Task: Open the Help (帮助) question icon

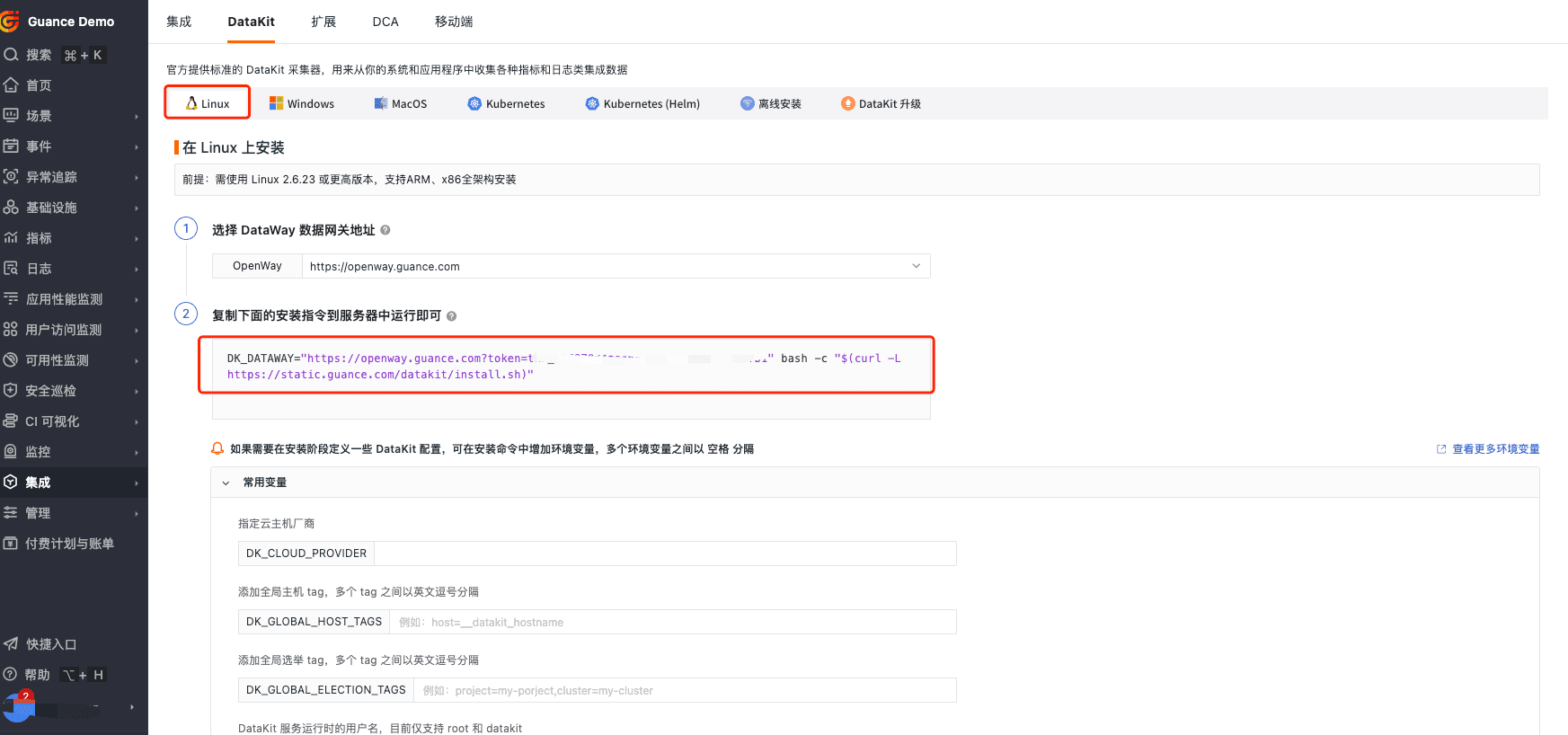Action: 11,675
